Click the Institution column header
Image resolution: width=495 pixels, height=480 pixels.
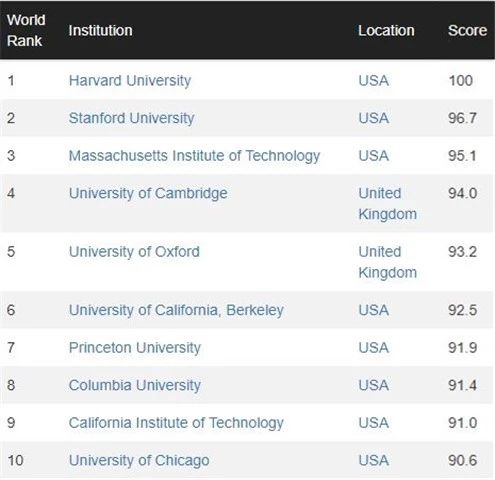click(x=100, y=31)
